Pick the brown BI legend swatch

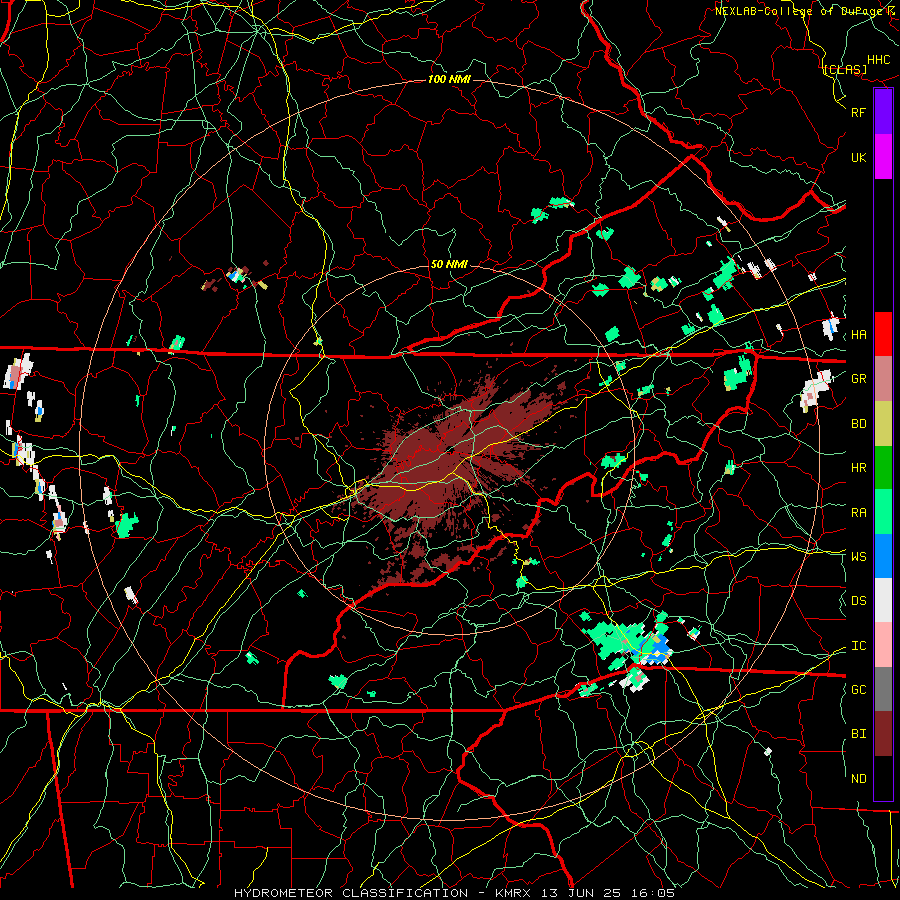(x=883, y=734)
